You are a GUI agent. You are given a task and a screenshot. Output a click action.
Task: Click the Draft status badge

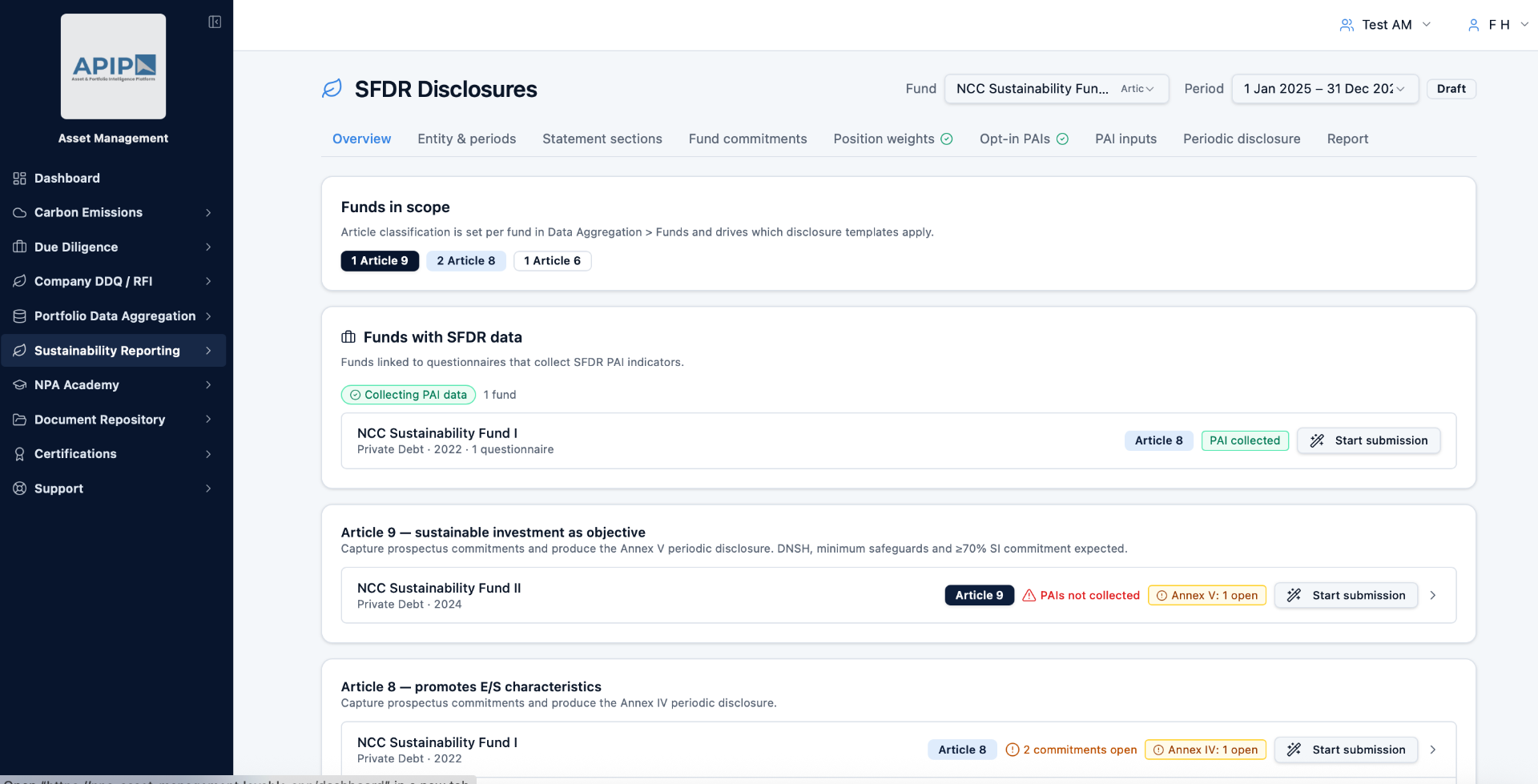pyautogui.click(x=1451, y=89)
